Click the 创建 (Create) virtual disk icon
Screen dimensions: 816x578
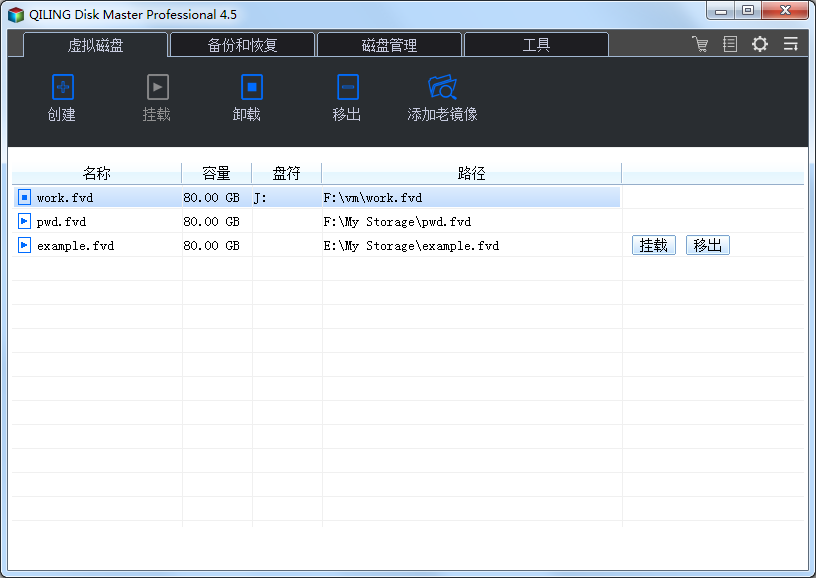(x=62, y=87)
